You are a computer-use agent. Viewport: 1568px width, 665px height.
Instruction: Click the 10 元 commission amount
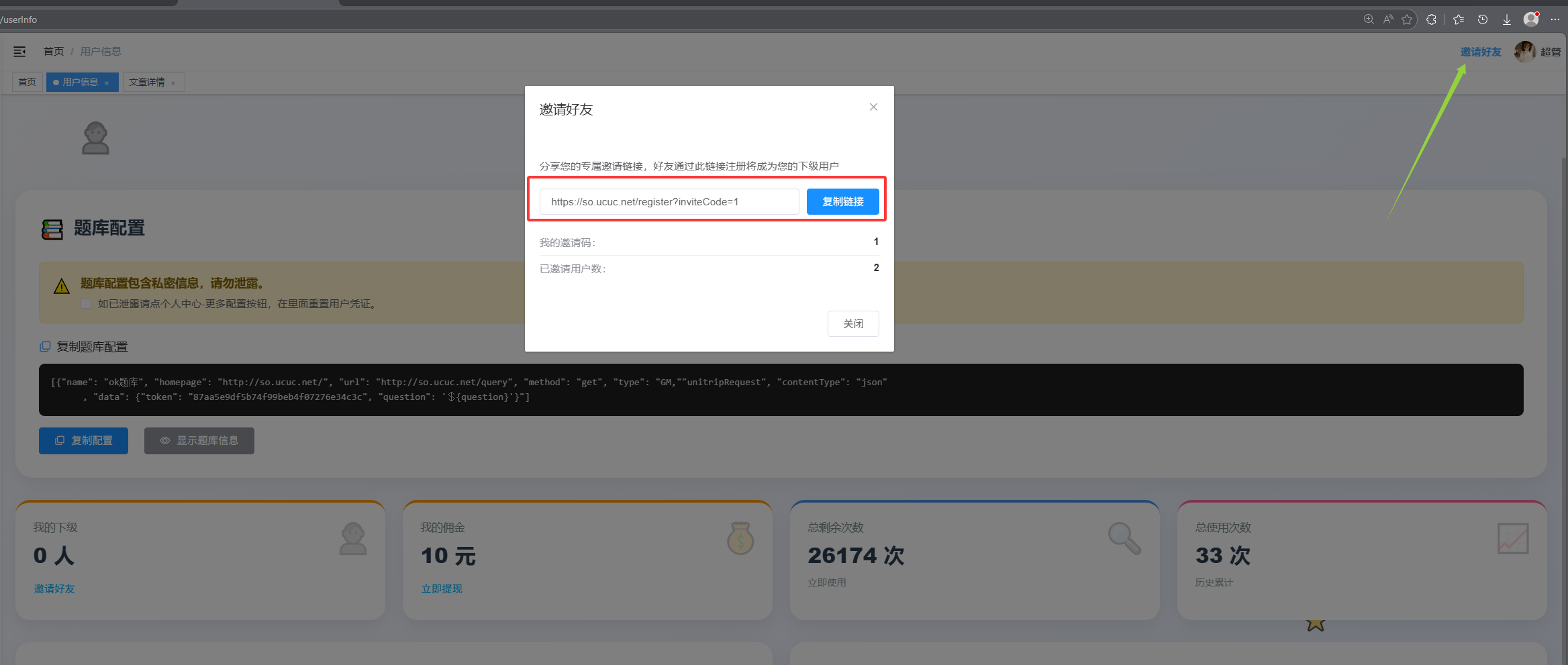448,556
